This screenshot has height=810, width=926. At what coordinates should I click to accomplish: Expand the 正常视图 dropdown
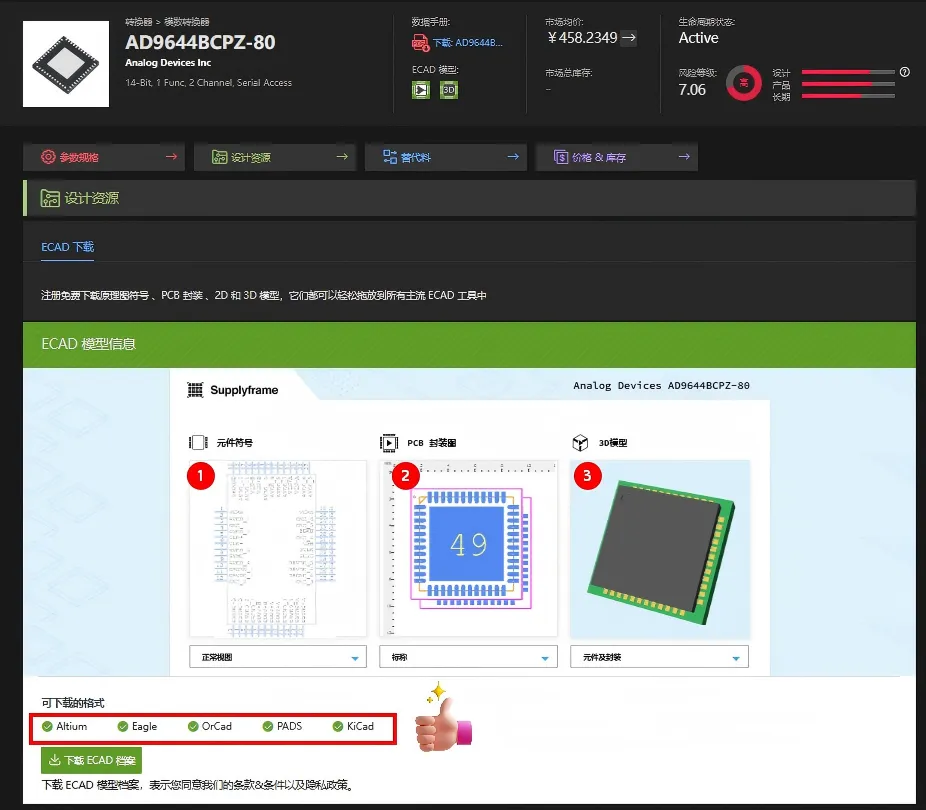click(278, 657)
